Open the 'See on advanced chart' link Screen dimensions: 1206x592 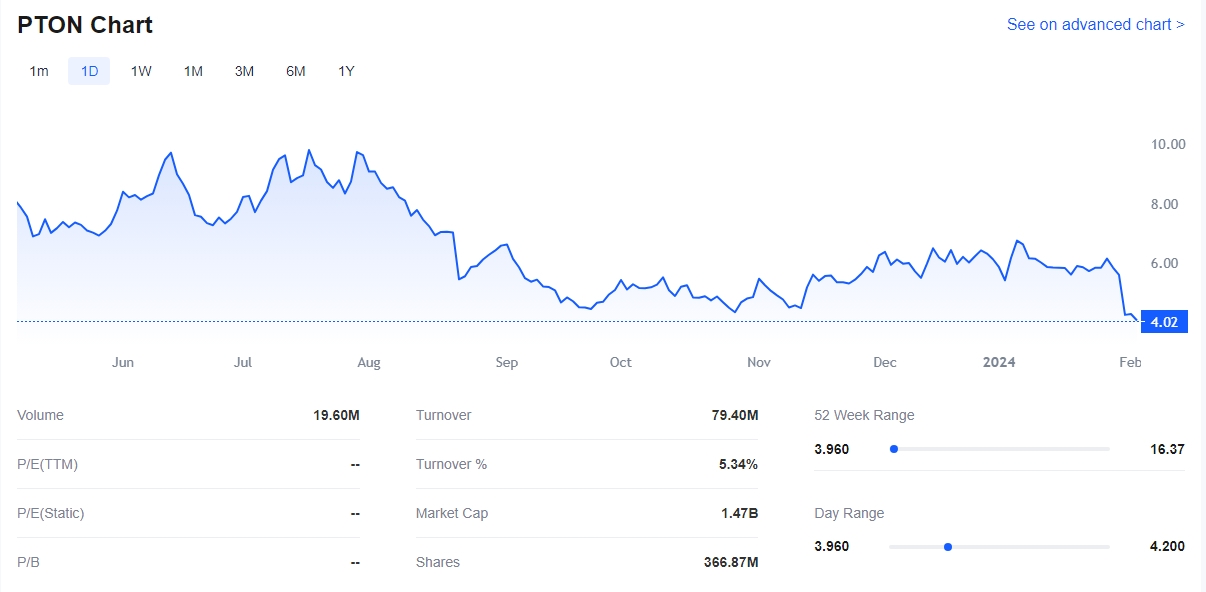pyautogui.click(x=1095, y=24)
